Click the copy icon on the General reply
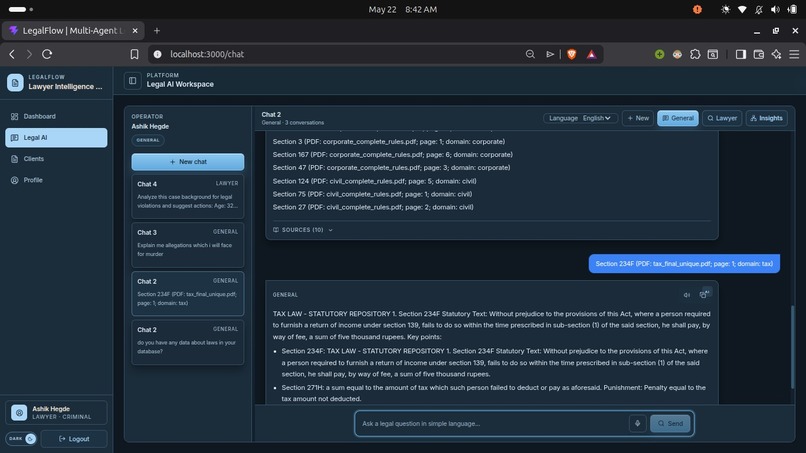The width and height of the screenshot is (806, 453). (x=703, y=295)
